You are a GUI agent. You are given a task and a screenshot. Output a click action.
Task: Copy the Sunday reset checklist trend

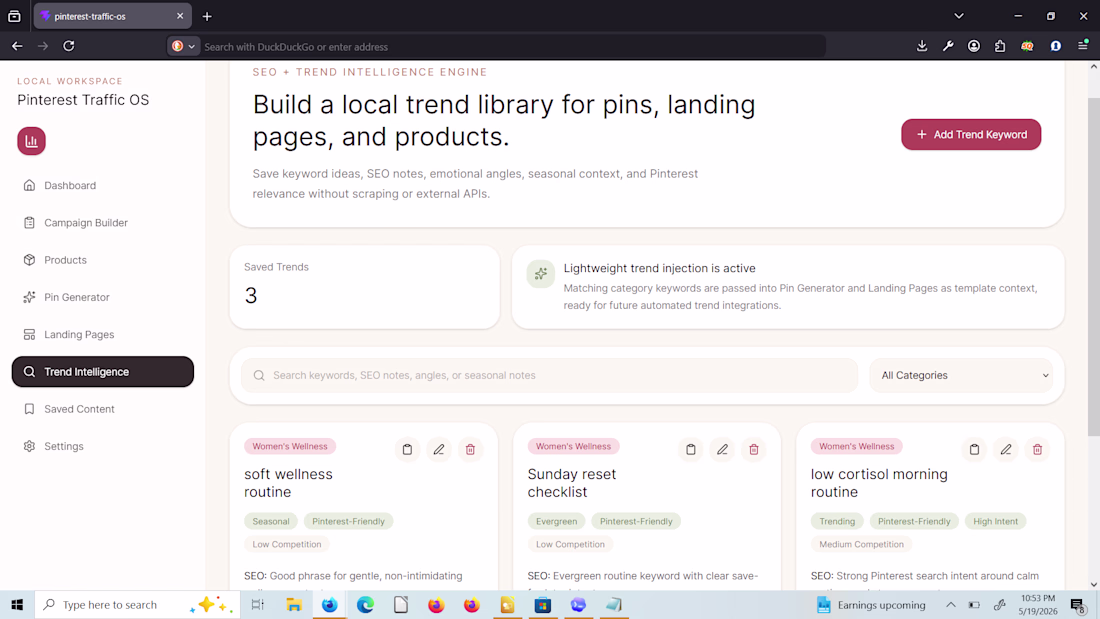click(691, 449)
